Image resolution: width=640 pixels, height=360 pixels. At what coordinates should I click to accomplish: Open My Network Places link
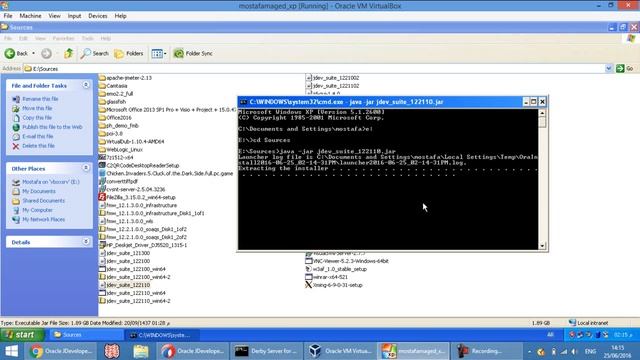tap(43, 220)
